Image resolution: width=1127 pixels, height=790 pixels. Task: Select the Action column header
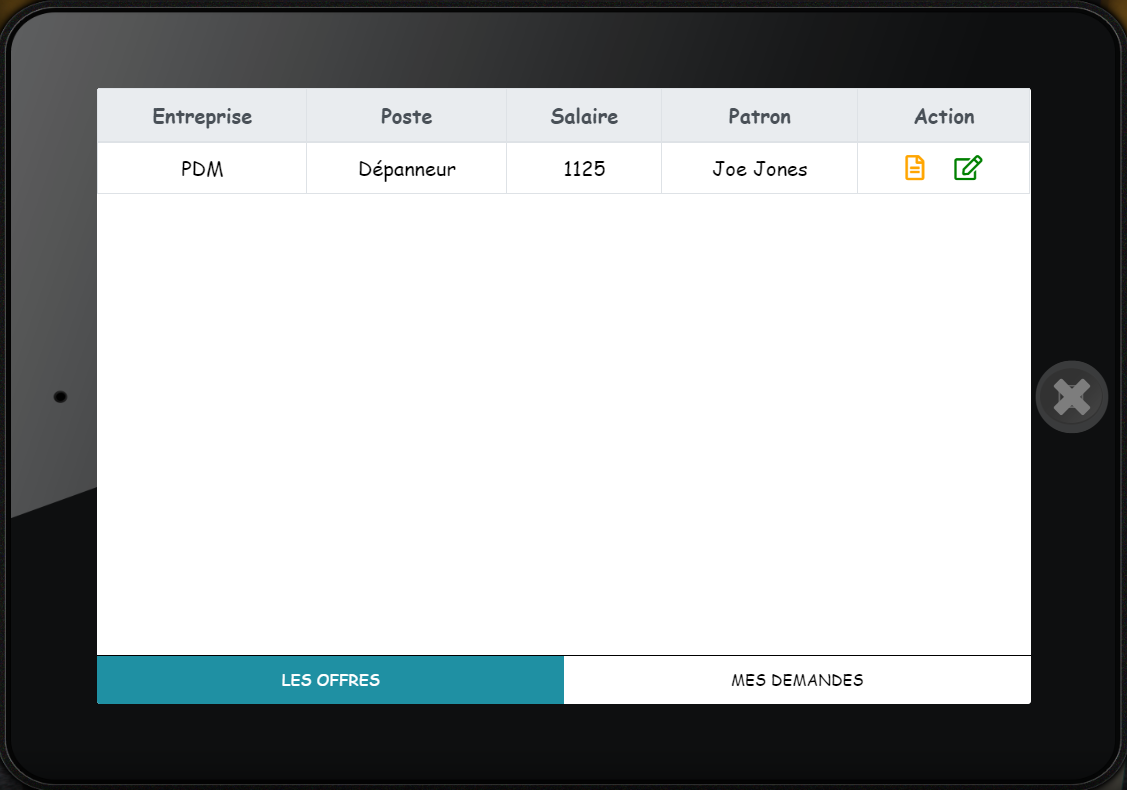[x=944, y=116]
